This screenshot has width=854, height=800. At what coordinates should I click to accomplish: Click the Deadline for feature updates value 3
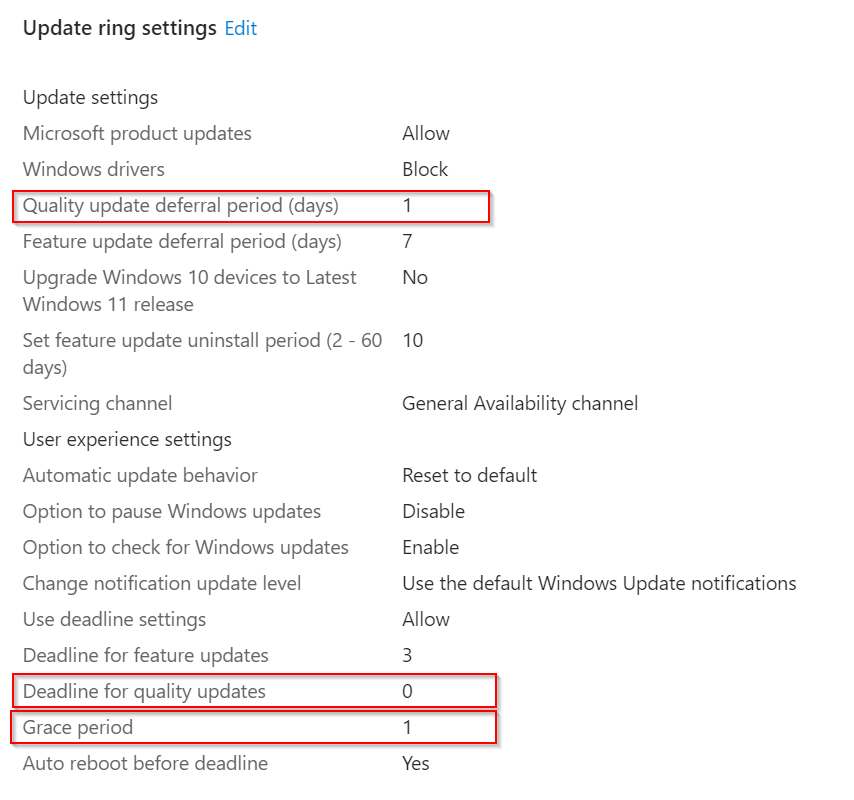[406, 655]
